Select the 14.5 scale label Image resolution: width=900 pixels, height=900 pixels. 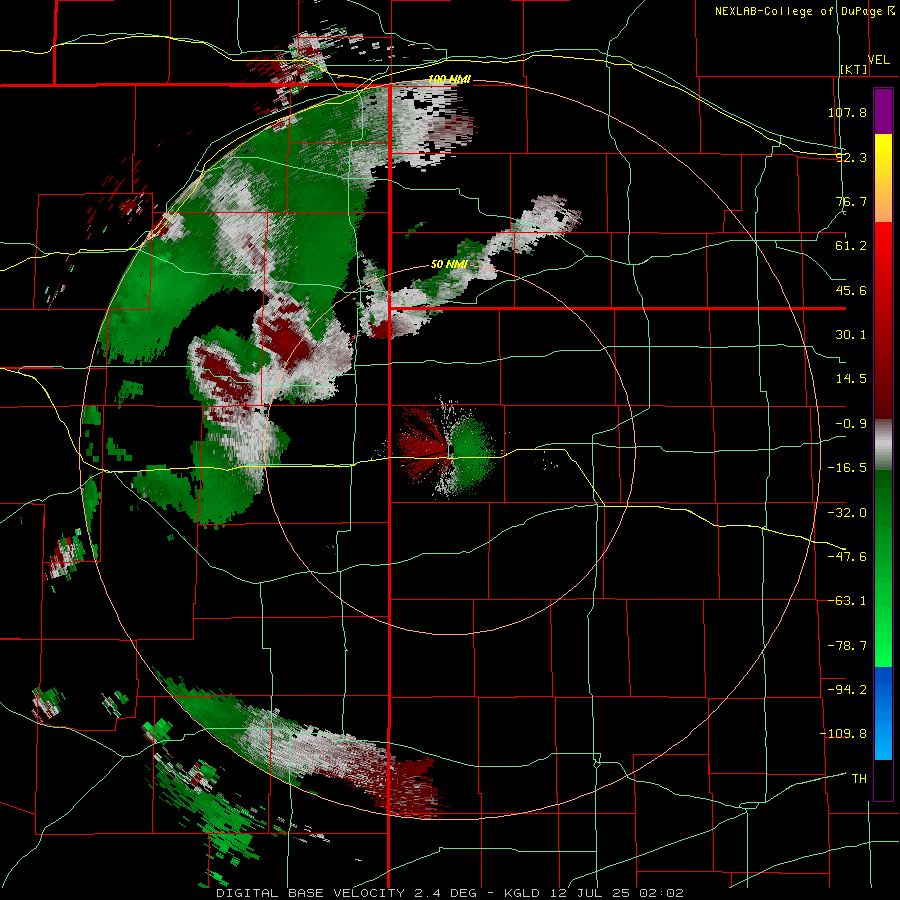point(851,379)
